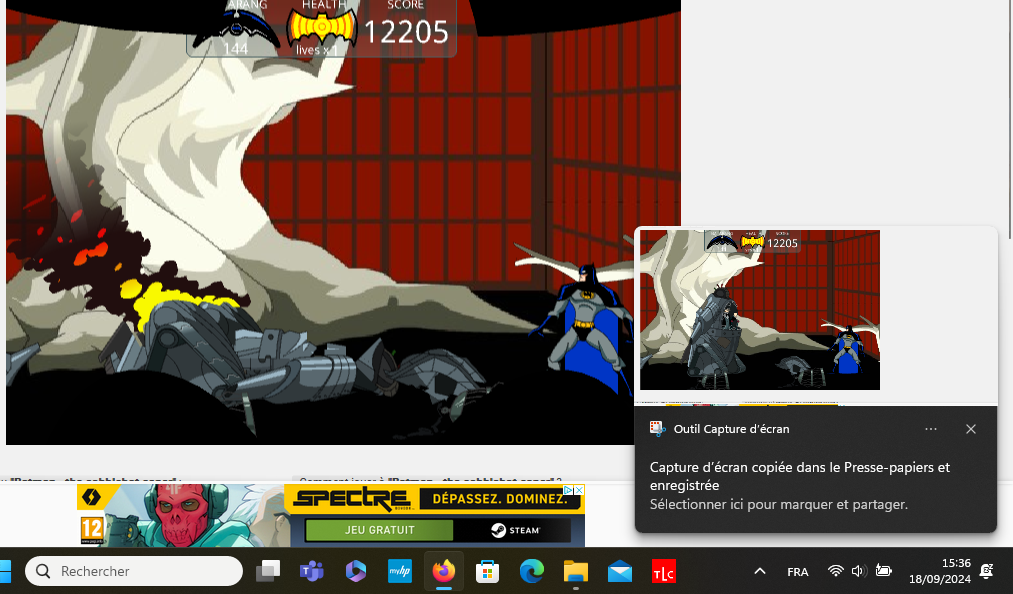The image size is (1013, 594).
Task: Switch to the Firefox browser in taskbar
Action: coord(444,571)
